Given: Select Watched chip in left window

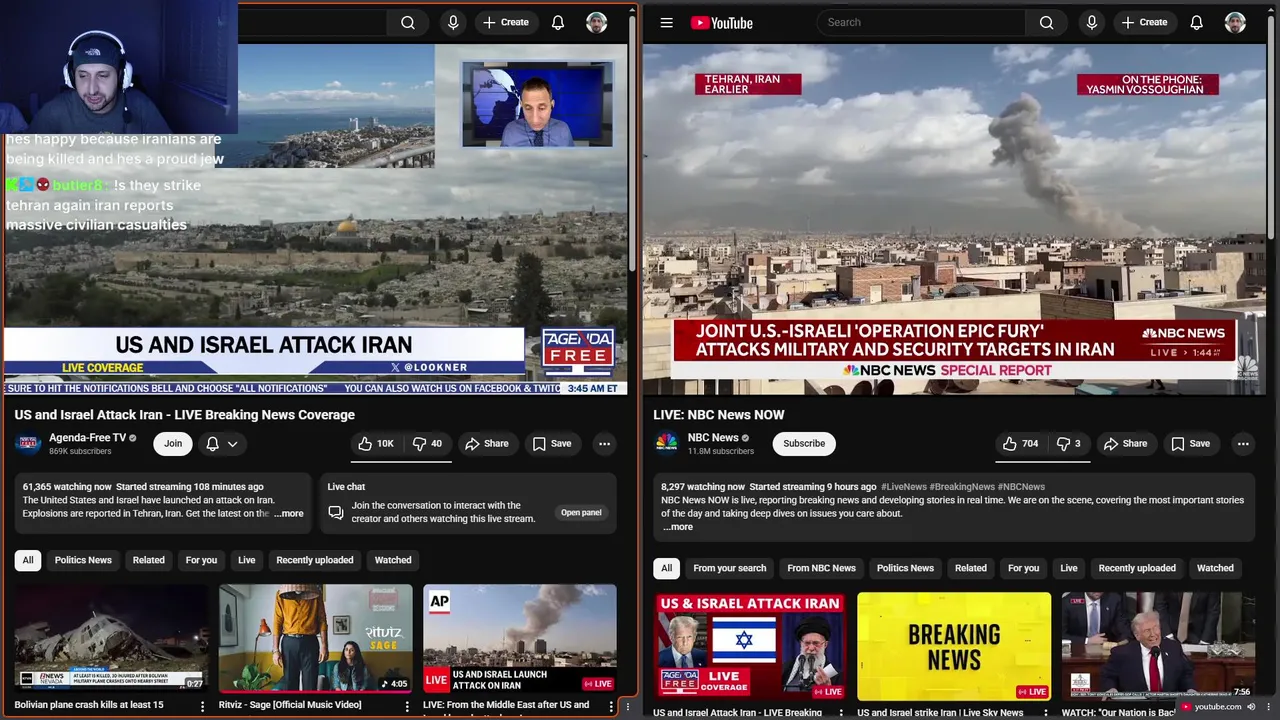Looking at the screenshot, I should 393,560.
